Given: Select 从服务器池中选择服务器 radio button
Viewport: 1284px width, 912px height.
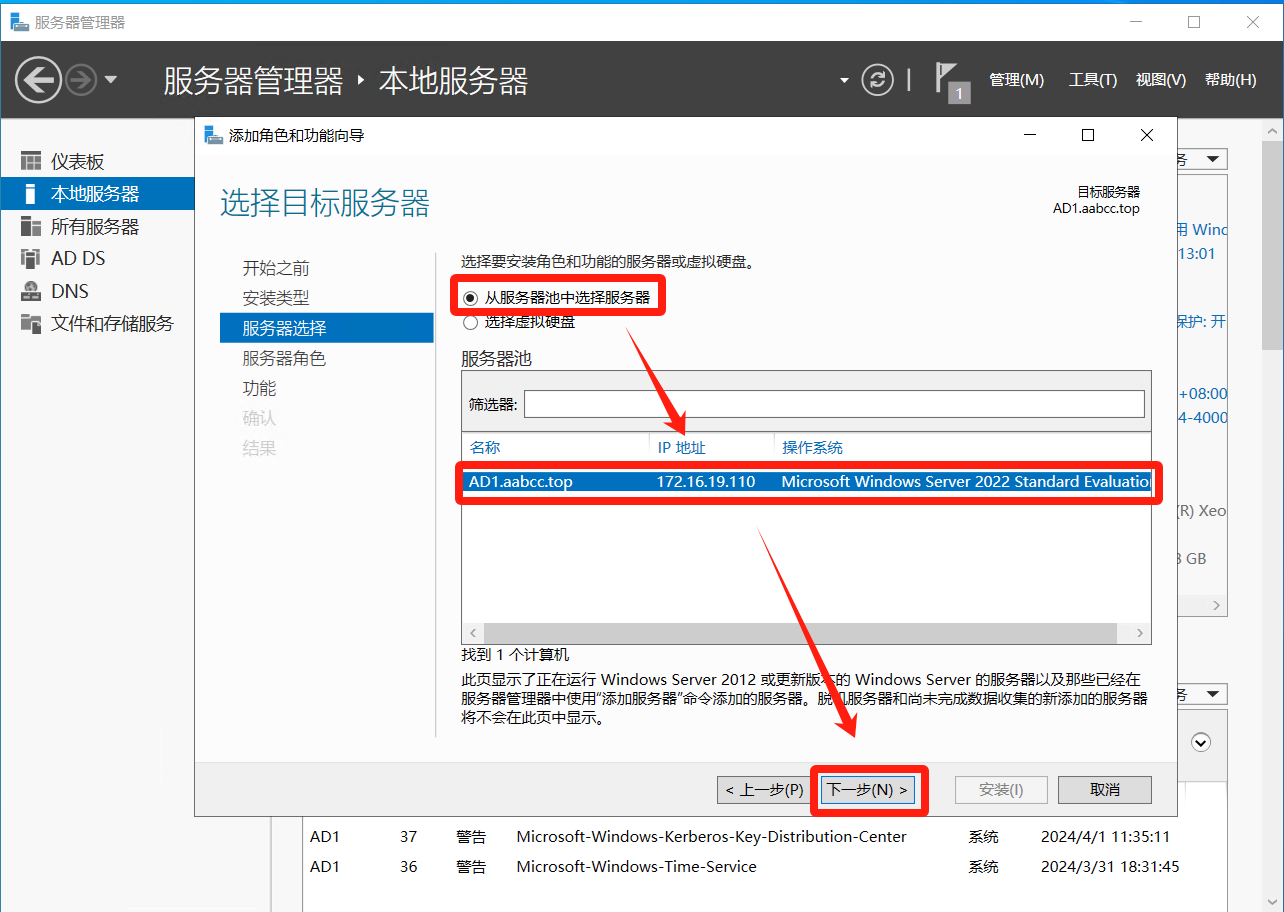Looking at the screenshot, I should click(x=471, y=298).
